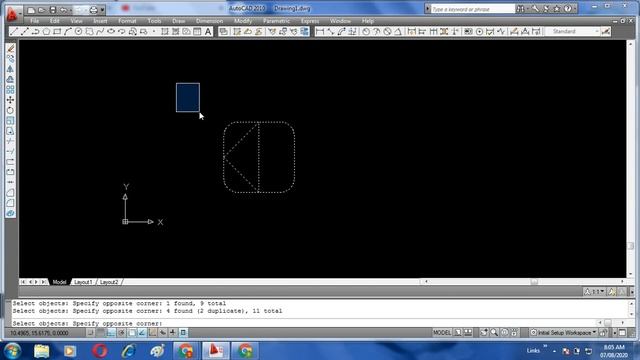Toggle Polar tracking in status bar
Viewport: 640px width, 360px height.
point(121,333)
